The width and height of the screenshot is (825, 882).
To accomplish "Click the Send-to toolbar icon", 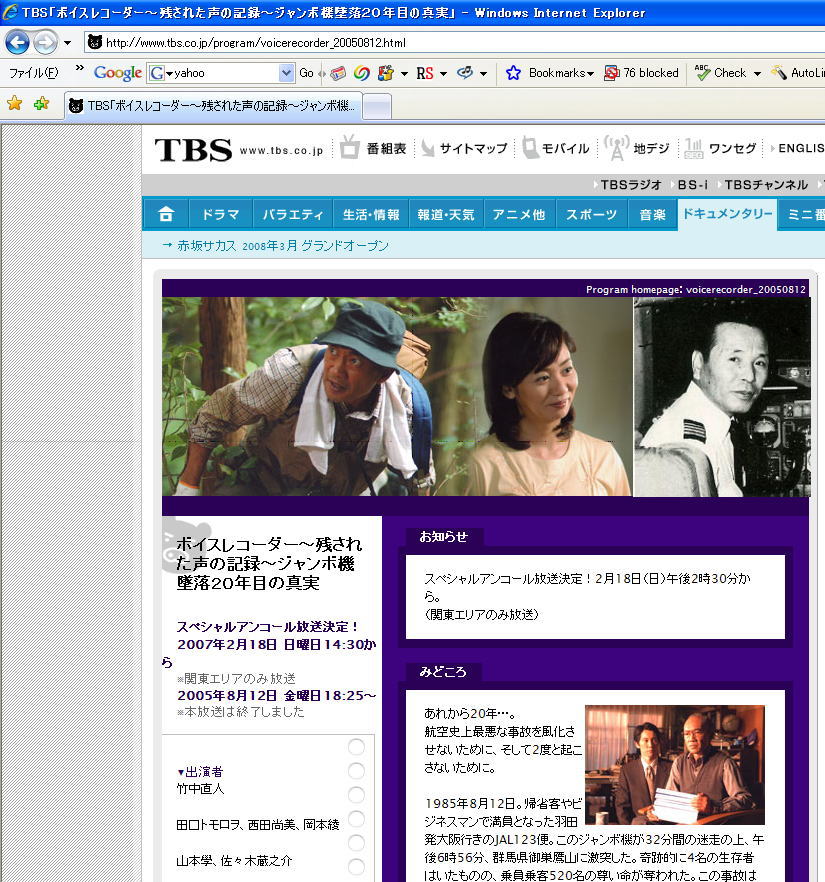I will point(465,73).
